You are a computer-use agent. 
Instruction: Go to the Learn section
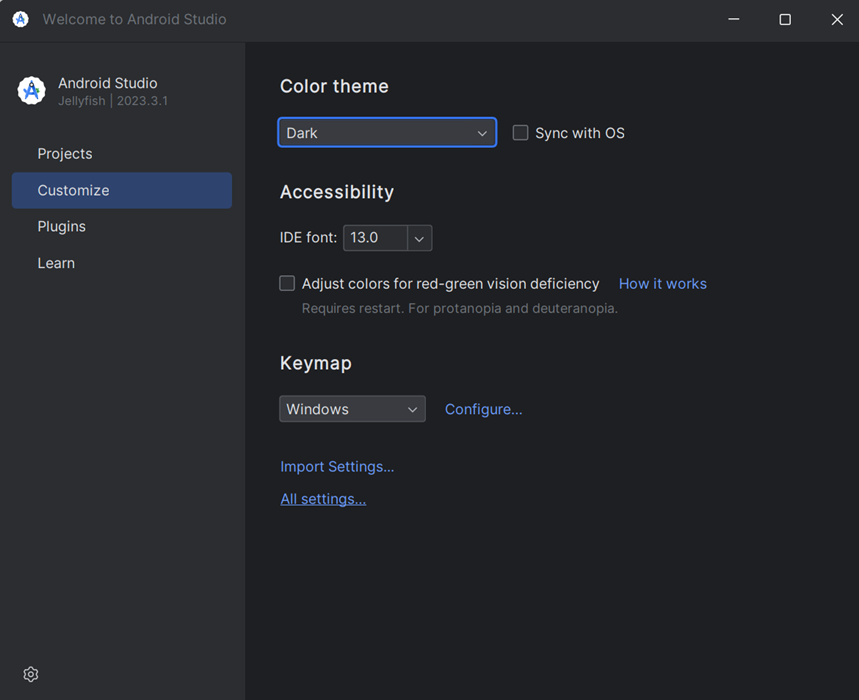point(56,262)
